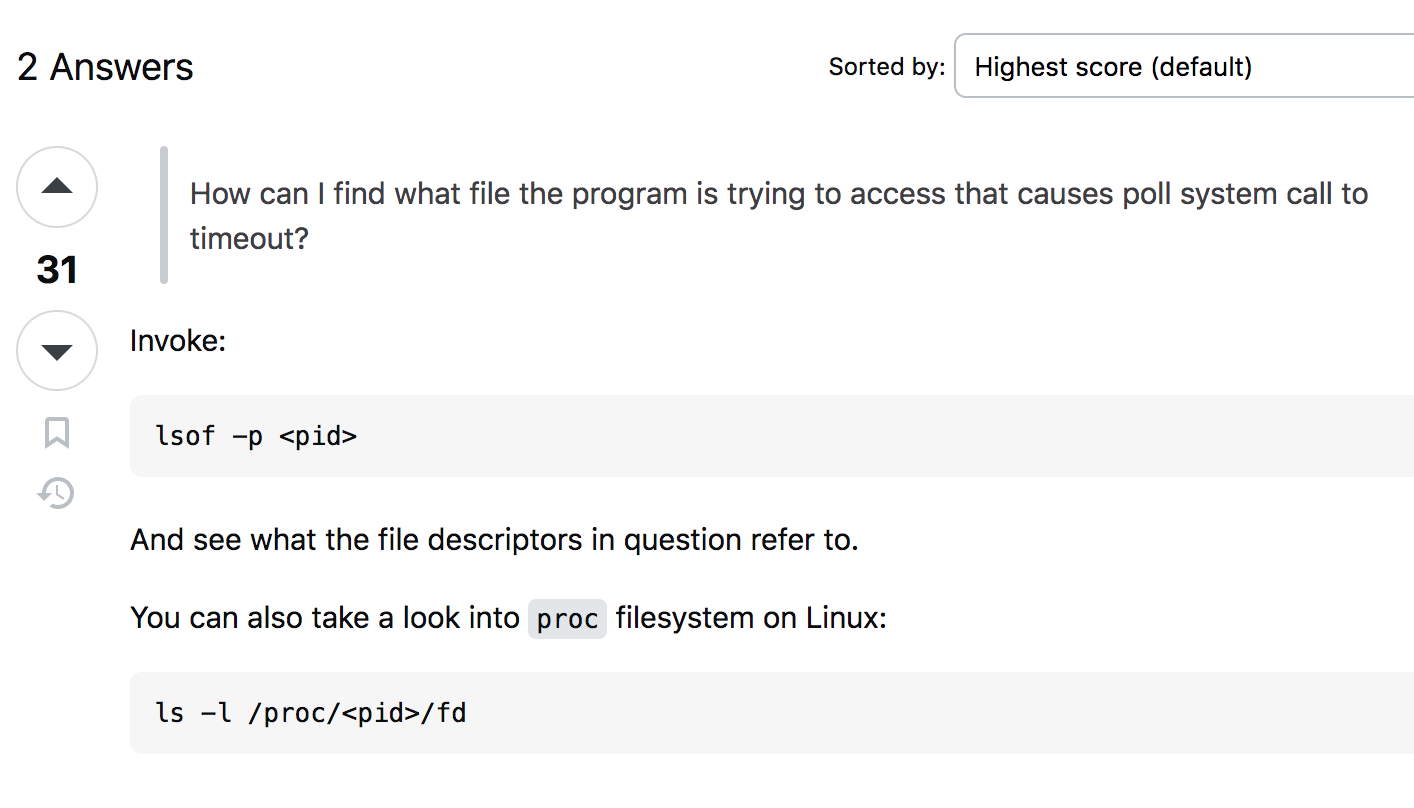The height and width of the screenshot is (808, 1414).
Task: Click the gray blockquote bar
Action: pyautogui.click(x=164, y=215)
